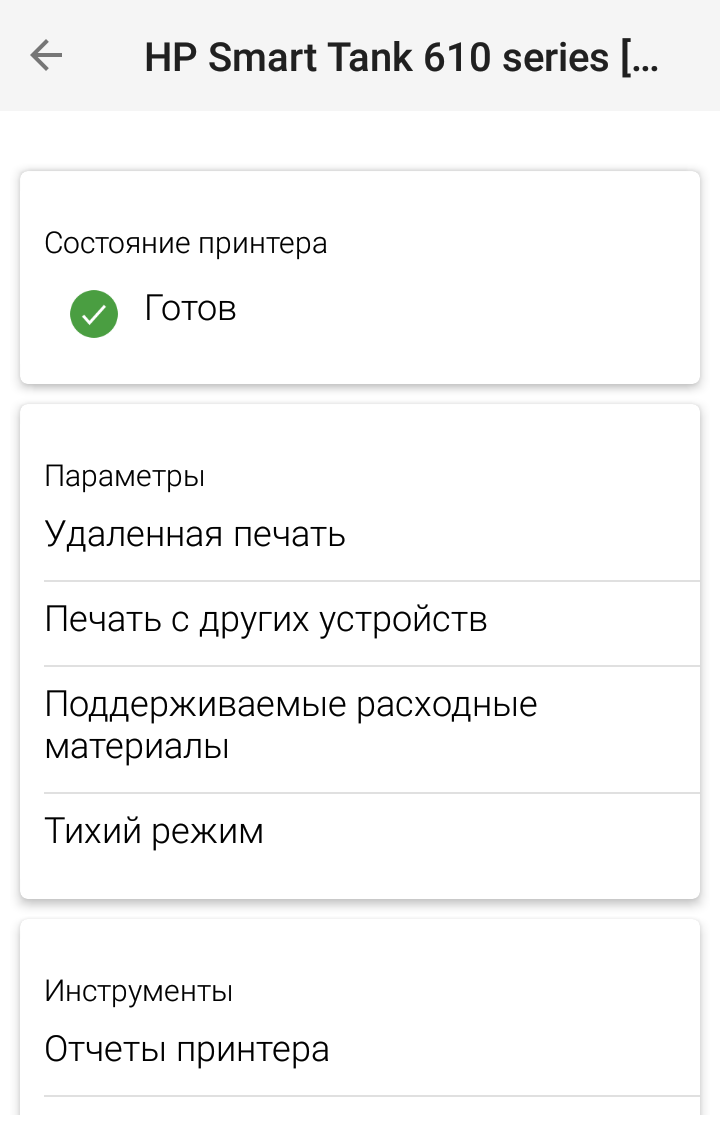Click the divider below "Удаленная печать"
720x1135 pixels.
coord(371,581)
